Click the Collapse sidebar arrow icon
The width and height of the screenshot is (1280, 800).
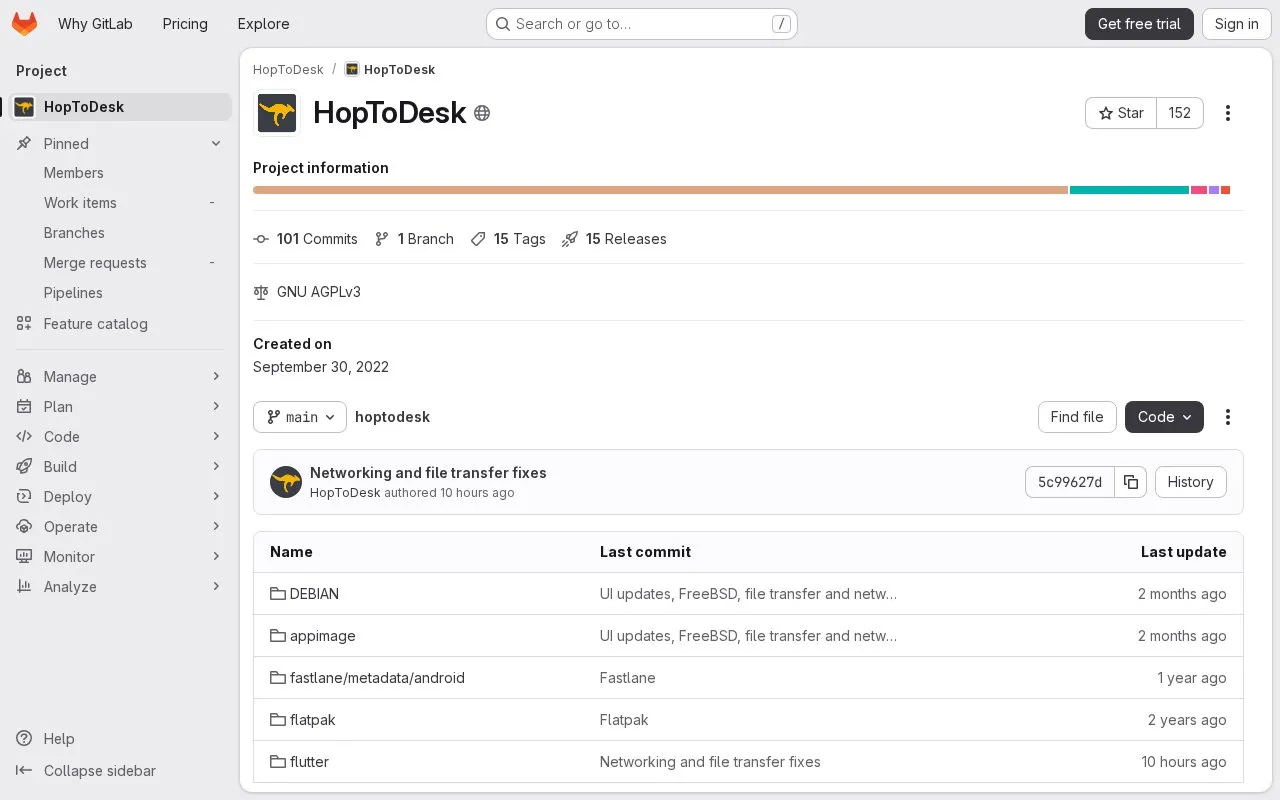click(x=24, y=771)
